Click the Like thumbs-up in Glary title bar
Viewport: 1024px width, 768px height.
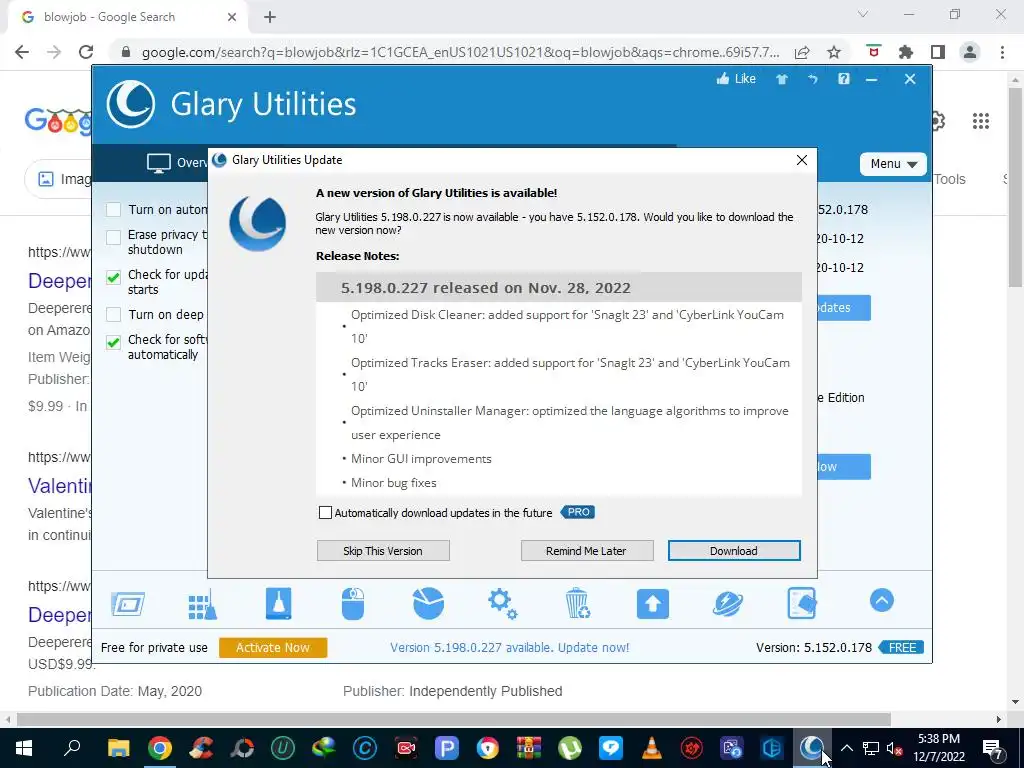point(736,79)
